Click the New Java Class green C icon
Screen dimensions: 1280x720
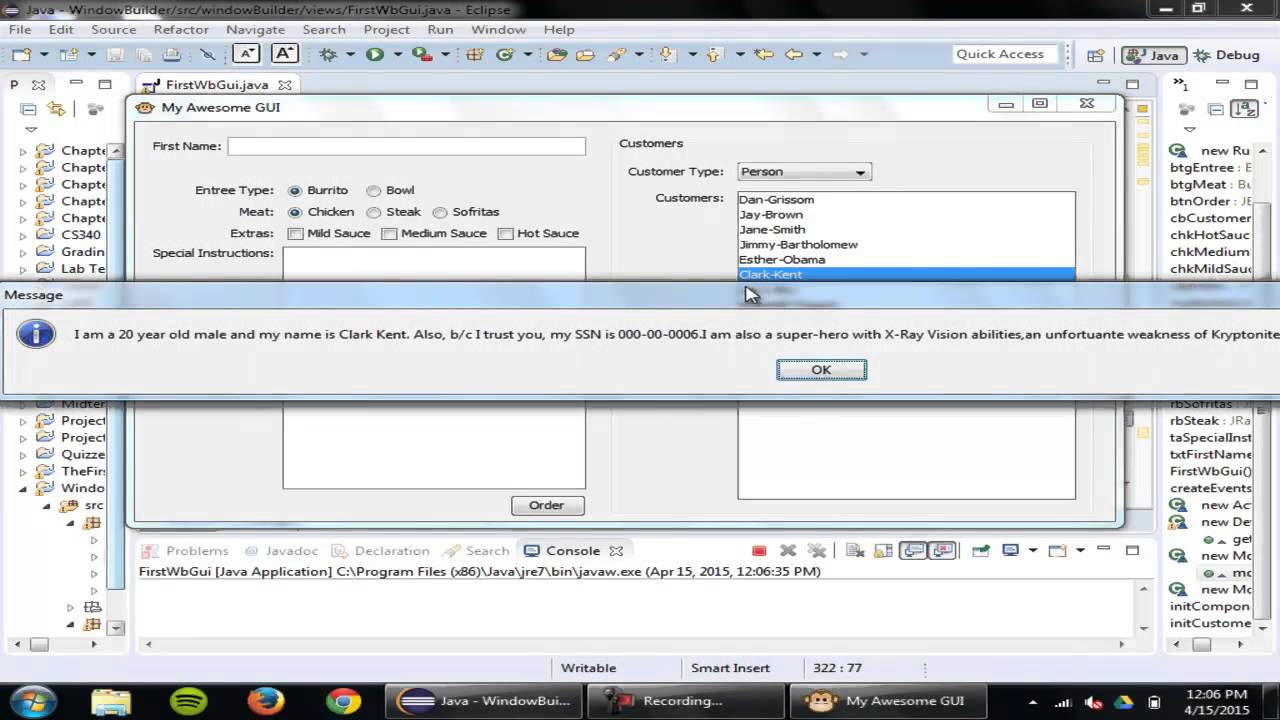coord(505,55)
